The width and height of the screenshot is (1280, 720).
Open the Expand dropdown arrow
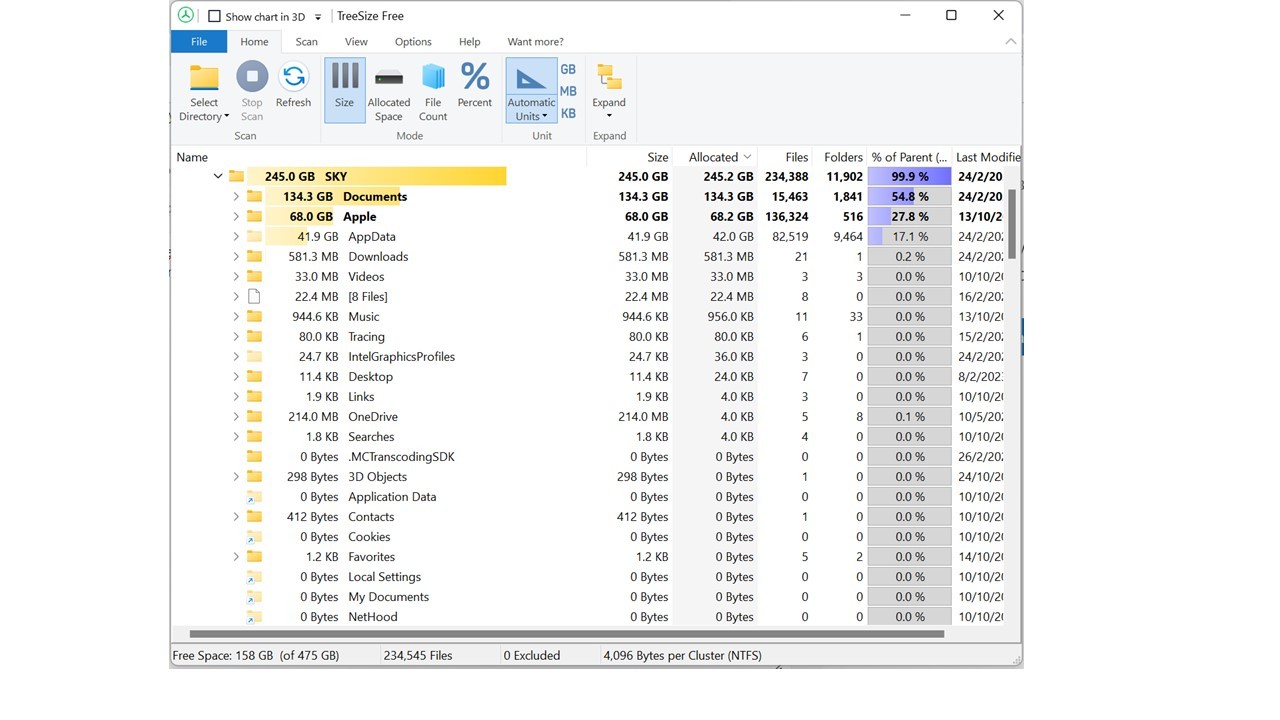pyautogui.click(x=610, y=113)
